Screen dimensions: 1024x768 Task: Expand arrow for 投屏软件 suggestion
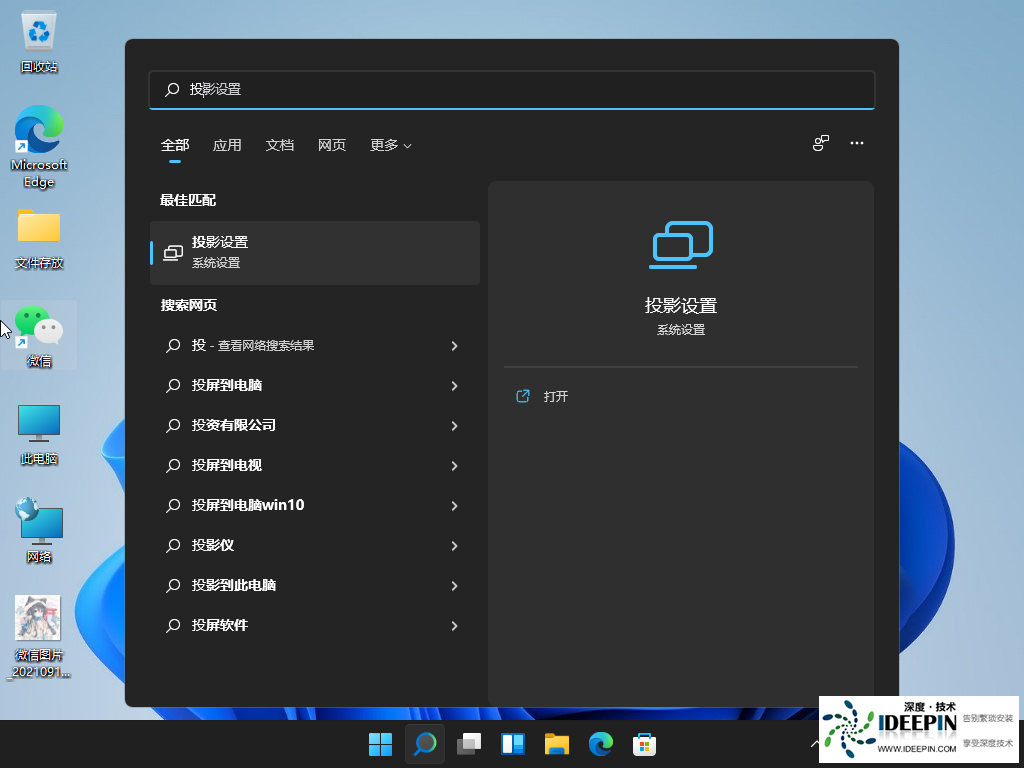455,626
